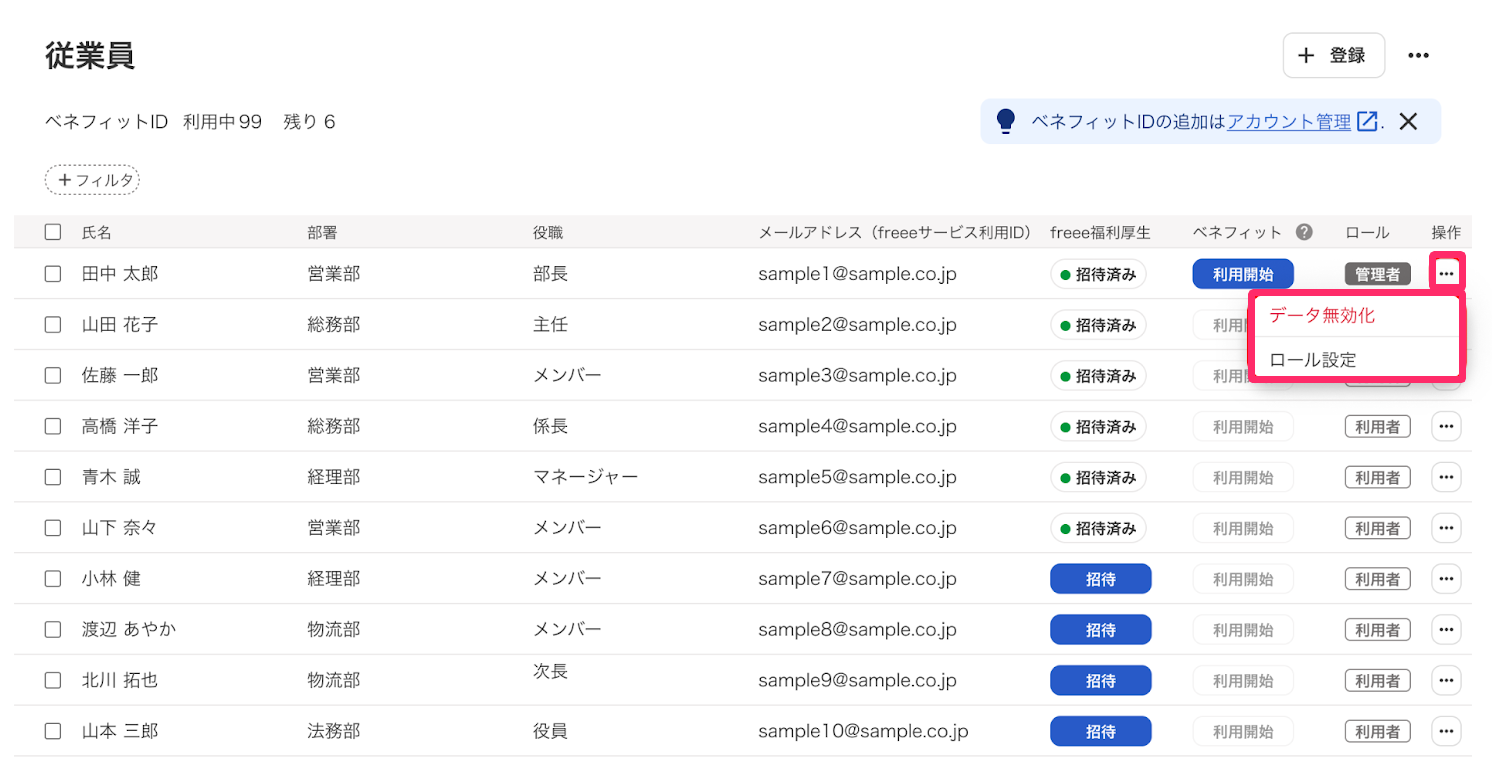Add a filter with + フィルタ
Screen dimensions: 1492x767
click(92, 180)
